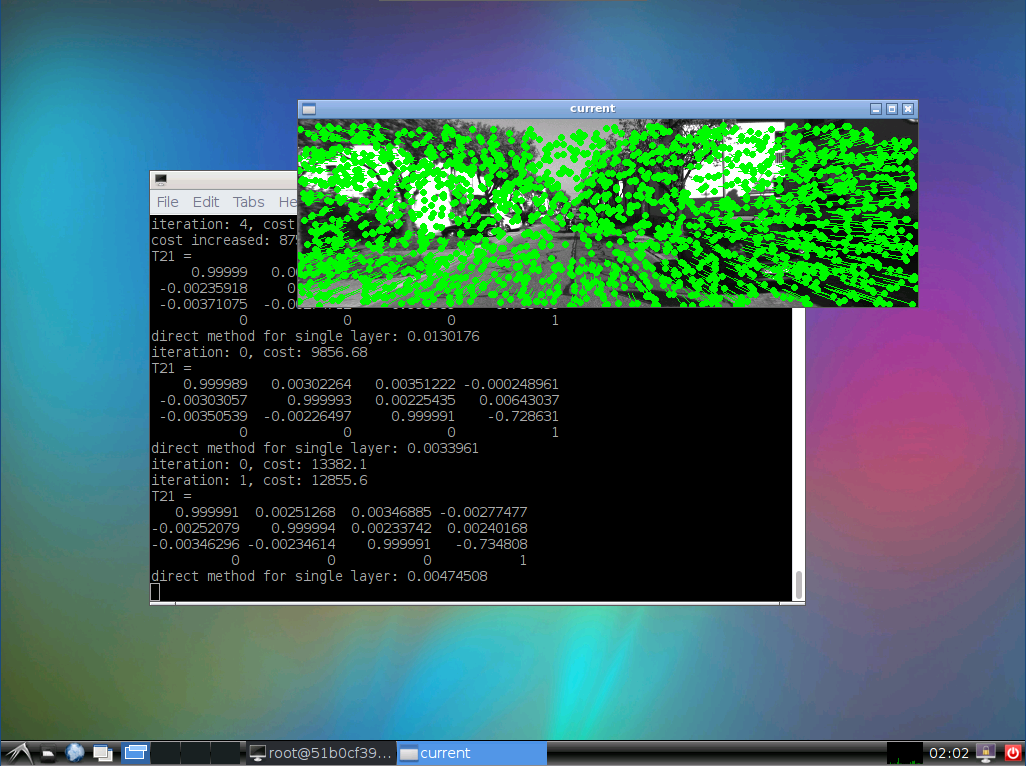Open the partly hidden Help menu in terminal
1026x766 pixels.
click(288, 202)
